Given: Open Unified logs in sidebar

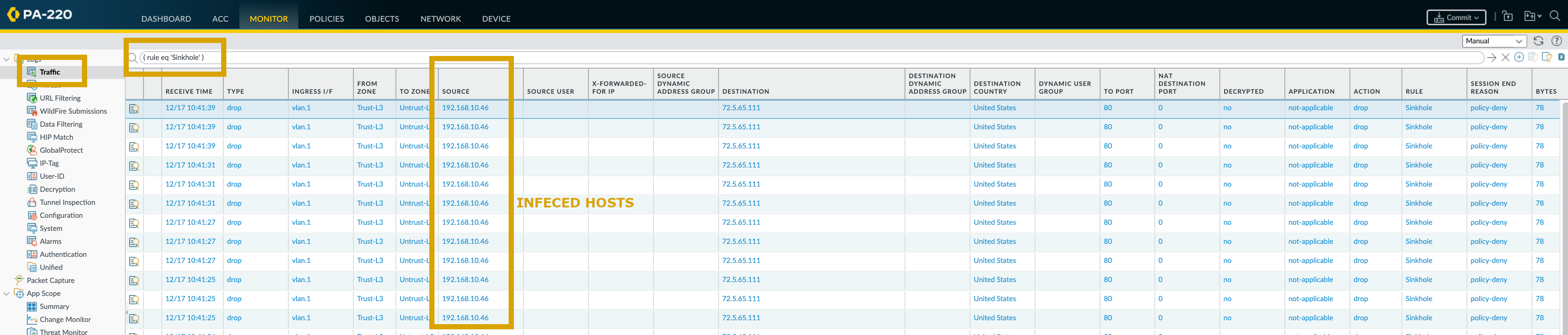Looking at the screenshot, I should click(51, 267).
